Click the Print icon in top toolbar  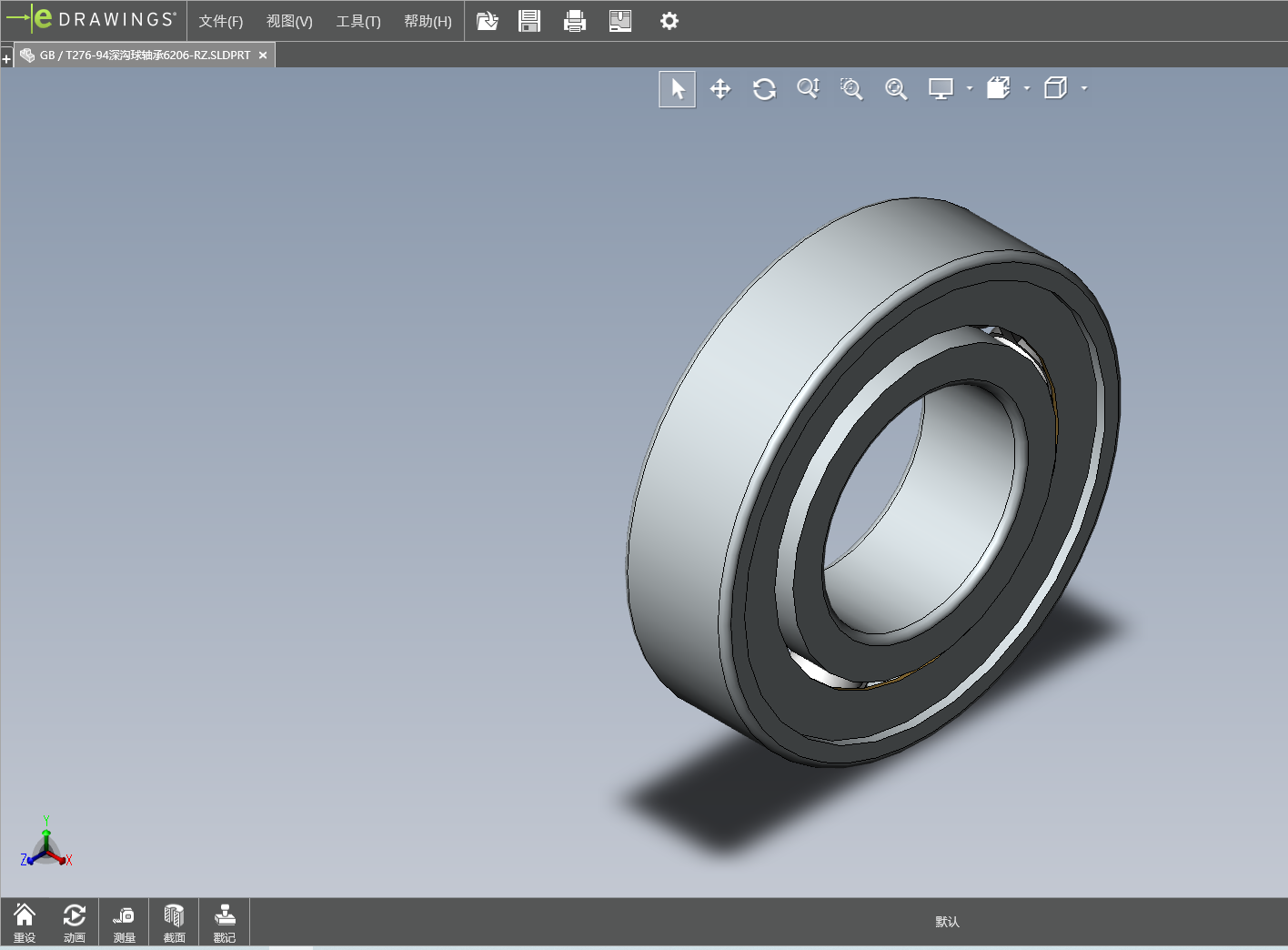click(575, 21)
